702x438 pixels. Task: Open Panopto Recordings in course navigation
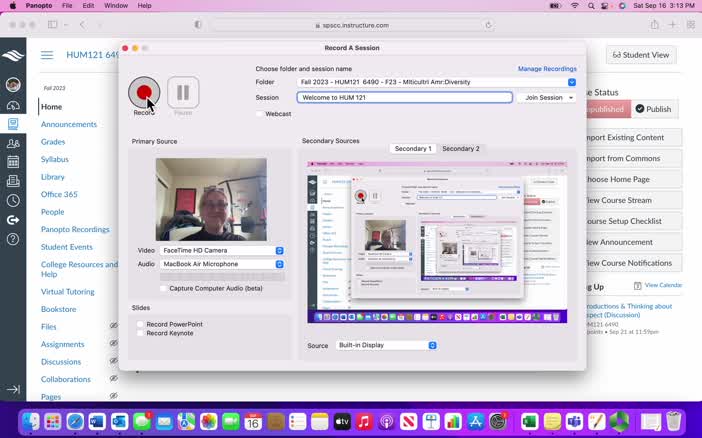pos(75,229)
